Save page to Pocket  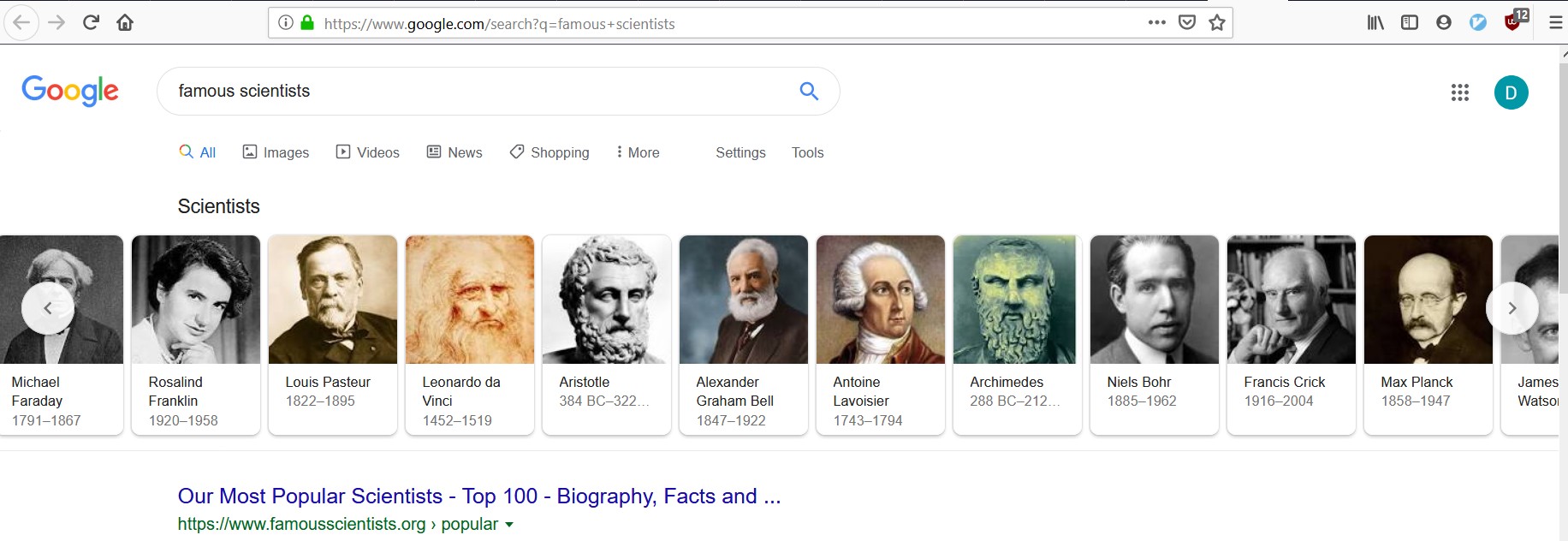[x=1186, y=23]
